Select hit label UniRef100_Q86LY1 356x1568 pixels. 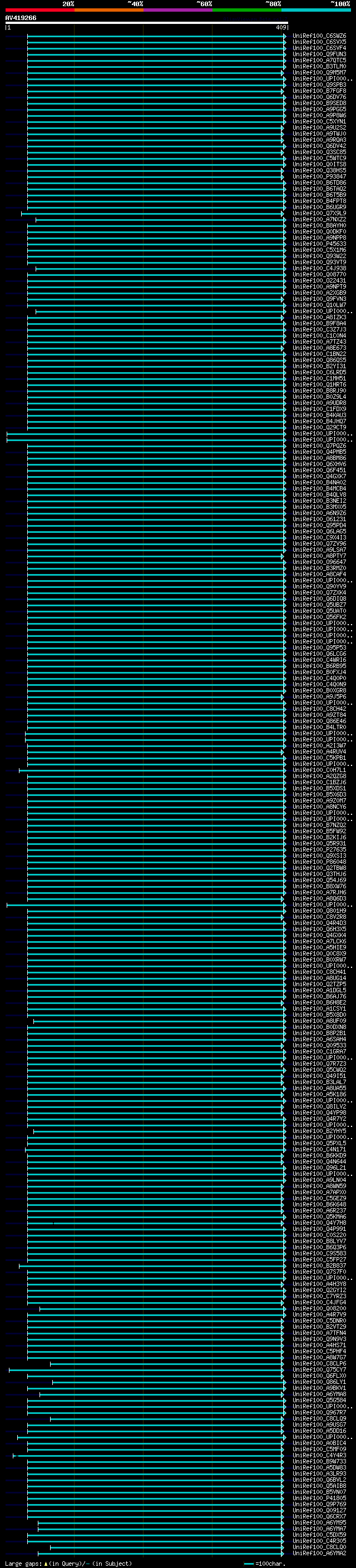(x=319, y=1382)
